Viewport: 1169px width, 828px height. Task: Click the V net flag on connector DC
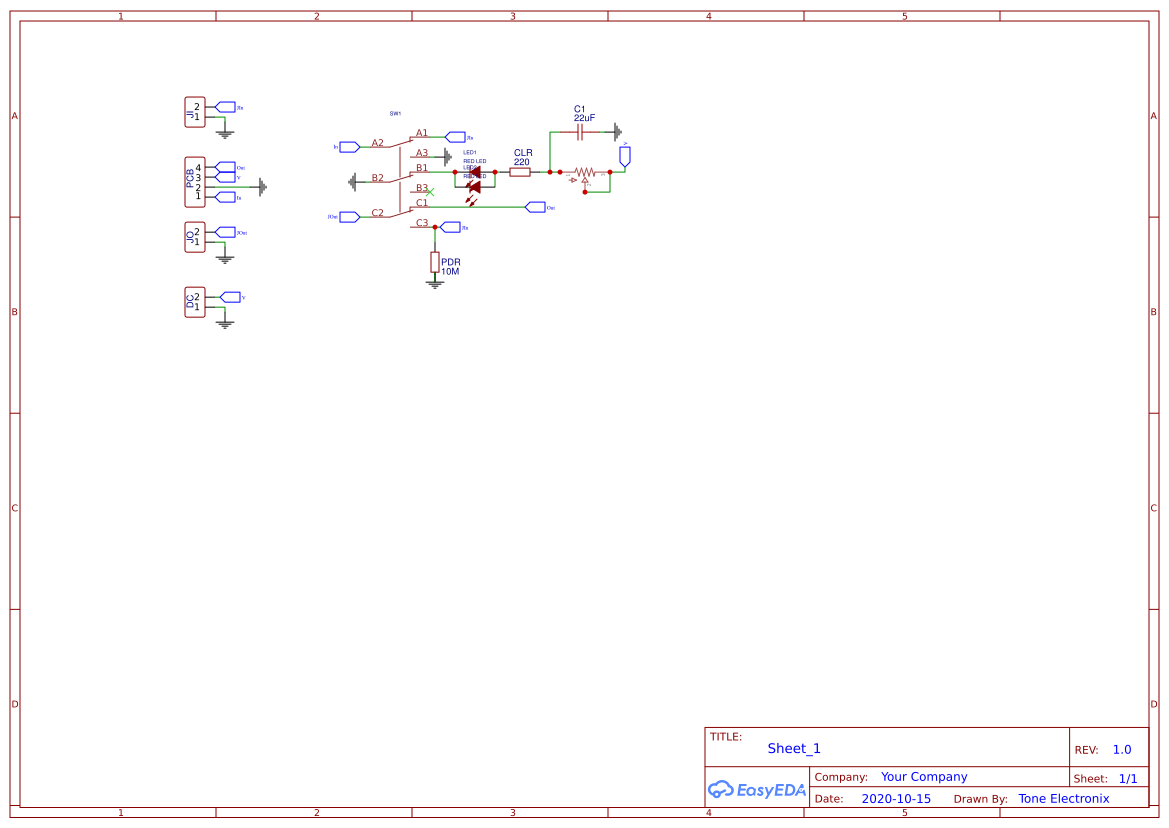[231, 297]
